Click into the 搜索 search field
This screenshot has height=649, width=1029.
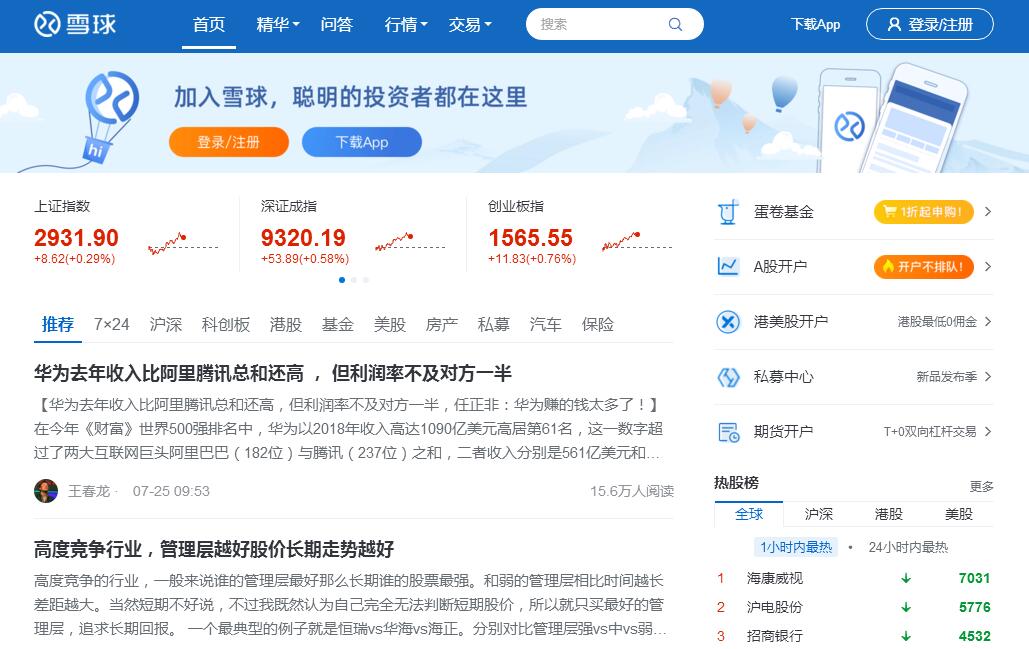[x=600, y=25]
